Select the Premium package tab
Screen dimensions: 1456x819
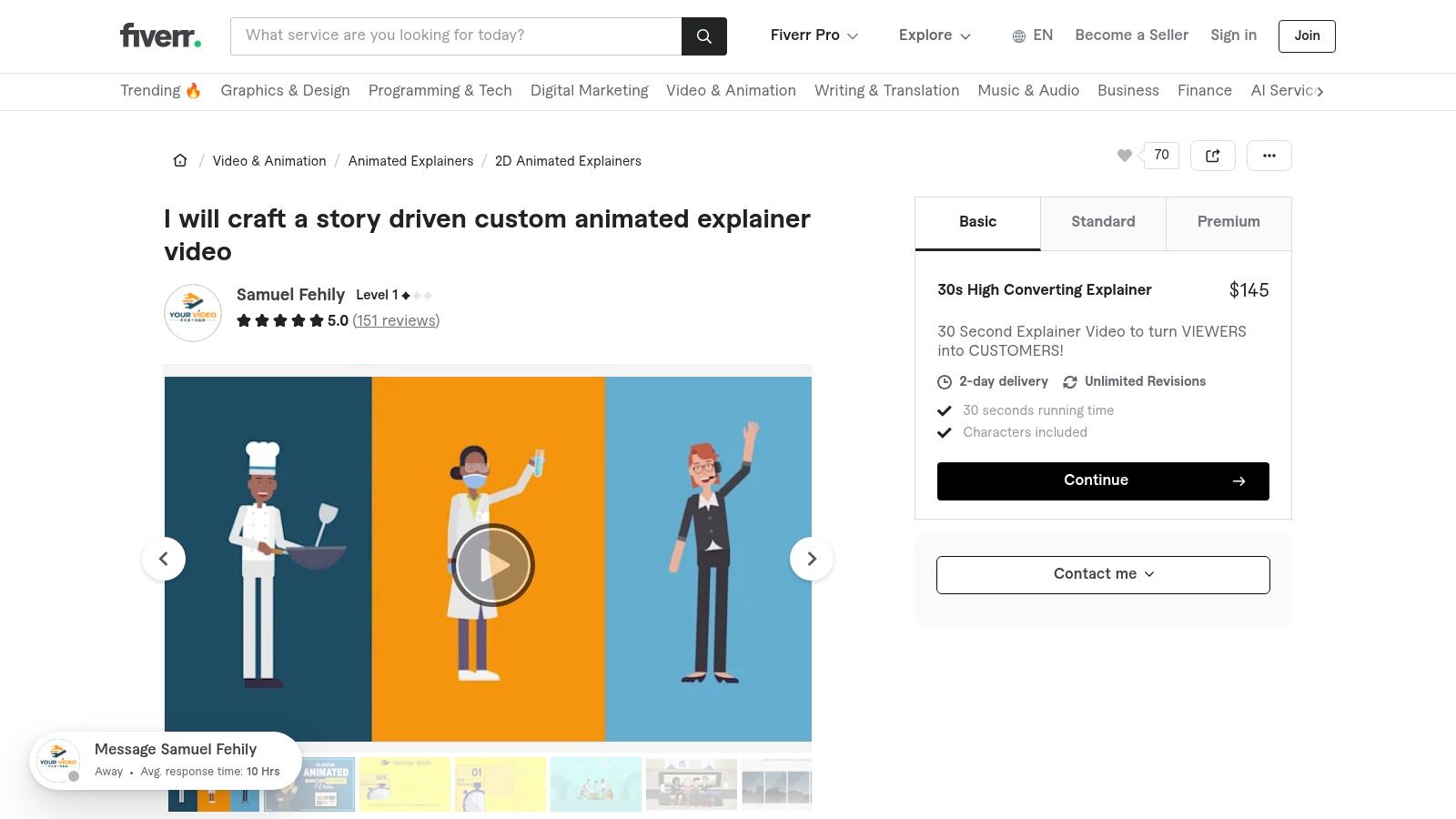[1228, 223]
